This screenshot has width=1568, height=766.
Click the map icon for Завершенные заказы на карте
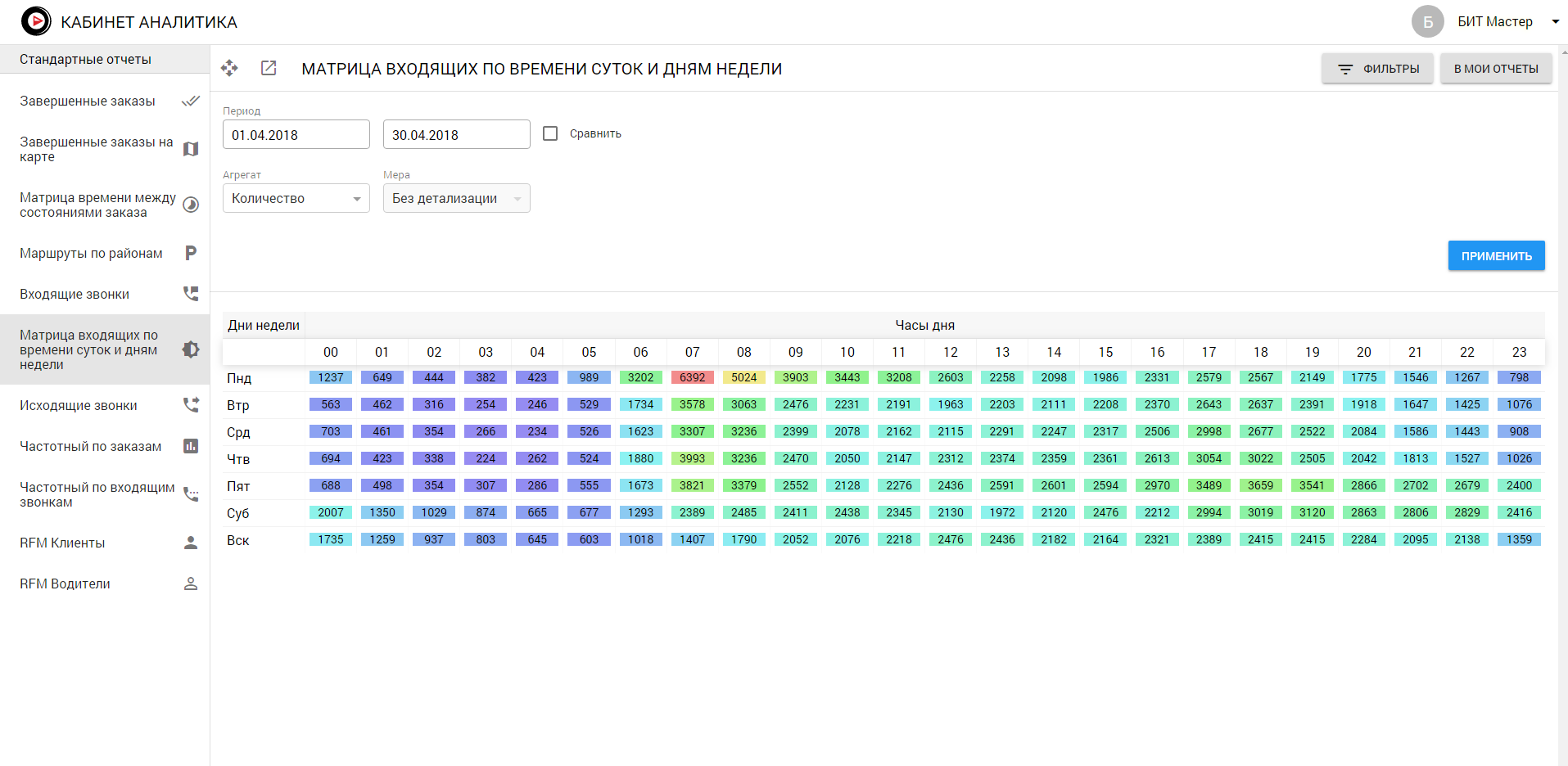(191, 149)
